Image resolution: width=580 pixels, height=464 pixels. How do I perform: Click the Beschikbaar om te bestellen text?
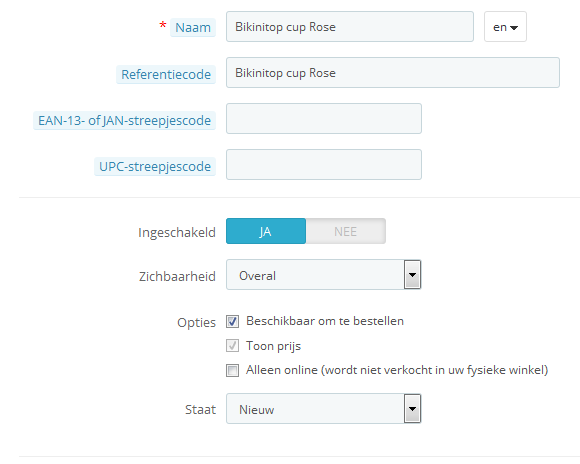(325, 321)
